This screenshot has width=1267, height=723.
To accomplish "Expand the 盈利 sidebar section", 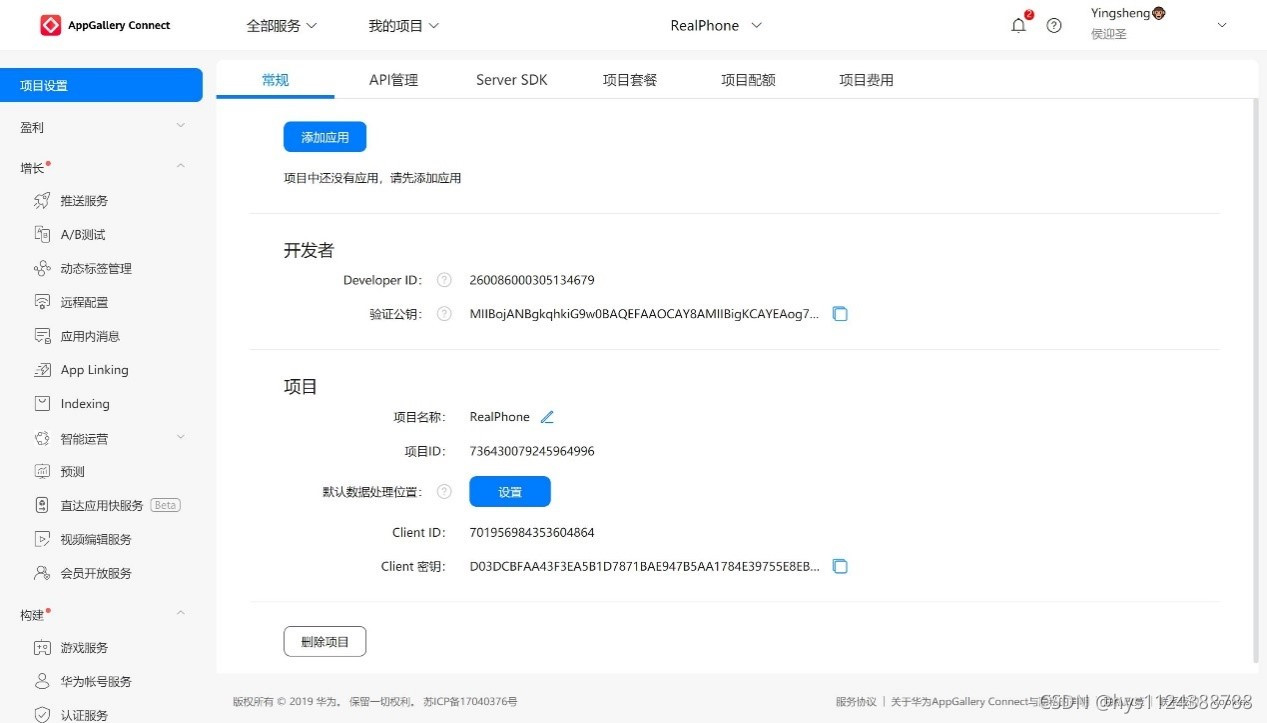I will [181, 126].
